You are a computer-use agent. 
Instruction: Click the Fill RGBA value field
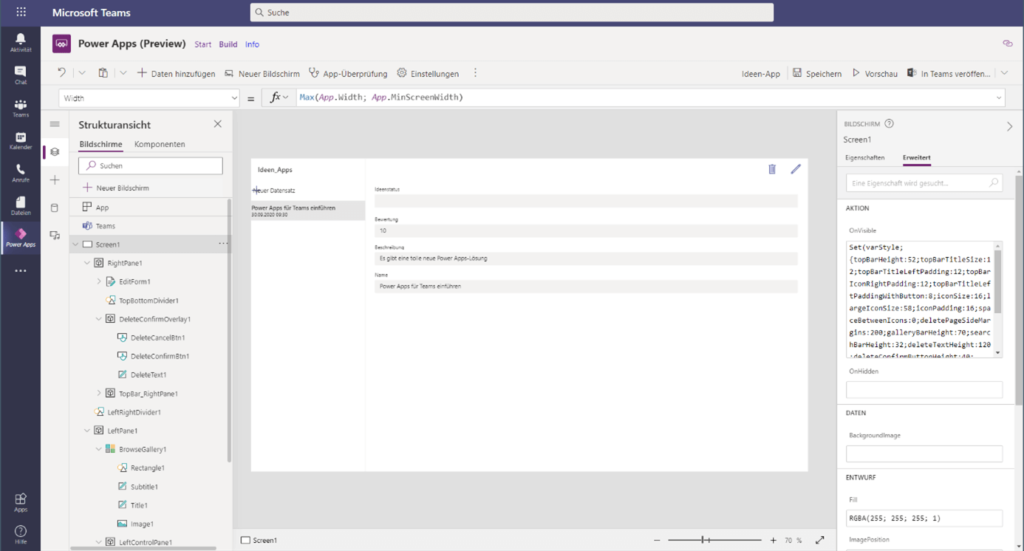[923, 518]
